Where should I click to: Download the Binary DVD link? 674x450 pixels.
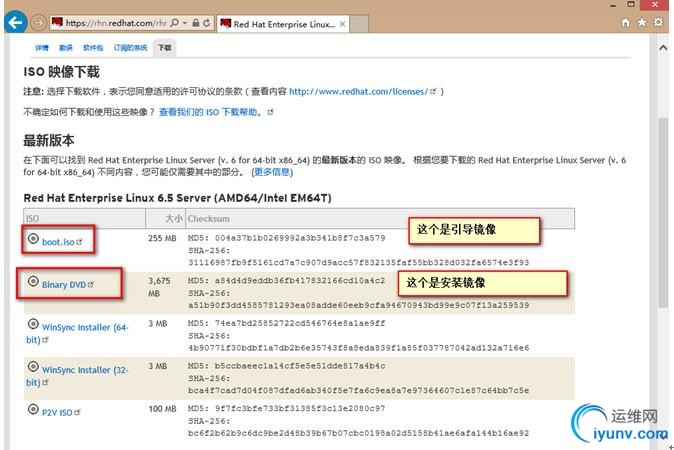tap(64, 285)
